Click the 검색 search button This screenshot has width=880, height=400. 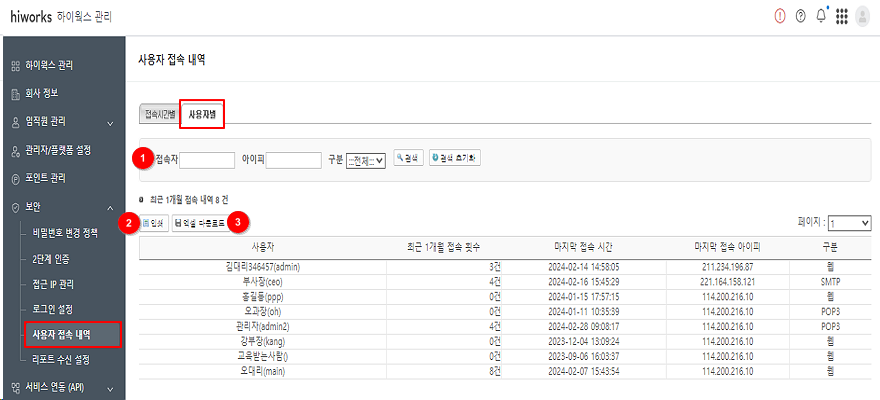408,159
